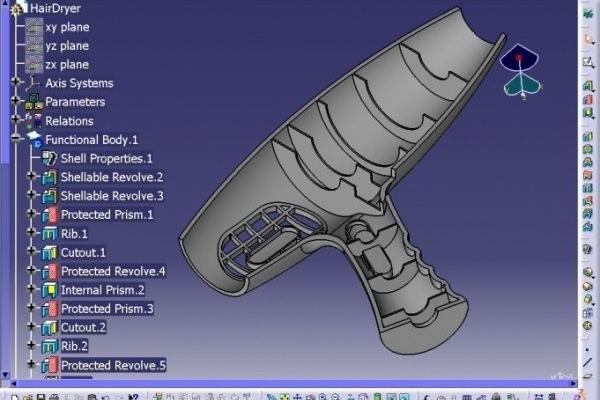
Task: Click the Relations formula icon
Action: 34,121
